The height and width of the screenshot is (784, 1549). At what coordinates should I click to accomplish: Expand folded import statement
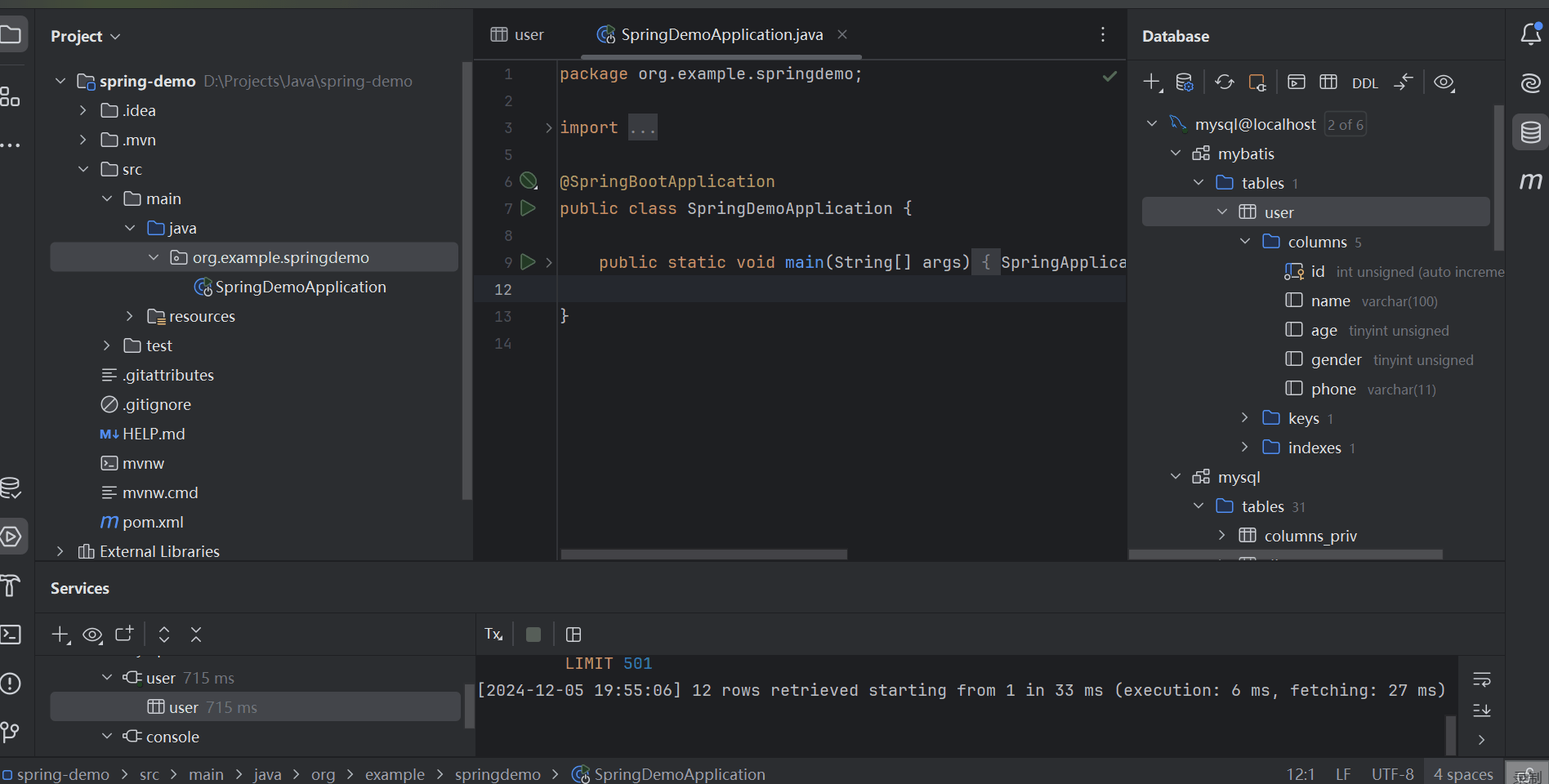549,127
